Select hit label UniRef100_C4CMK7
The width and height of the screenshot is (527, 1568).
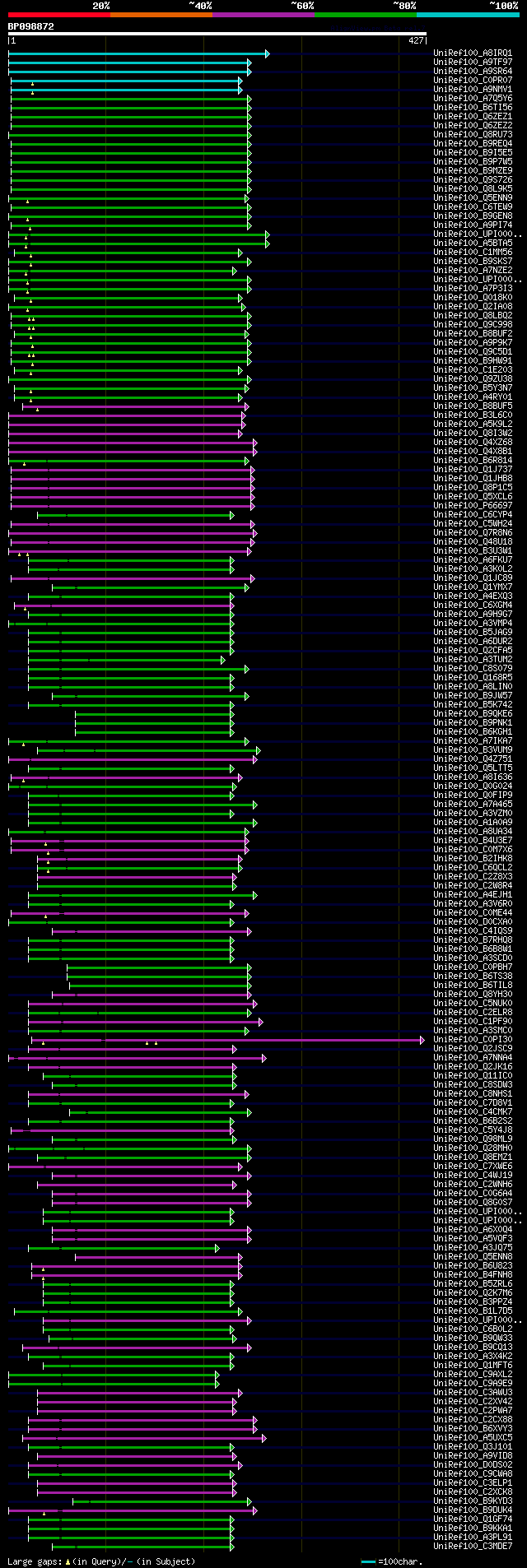(x=473, y=1112)
